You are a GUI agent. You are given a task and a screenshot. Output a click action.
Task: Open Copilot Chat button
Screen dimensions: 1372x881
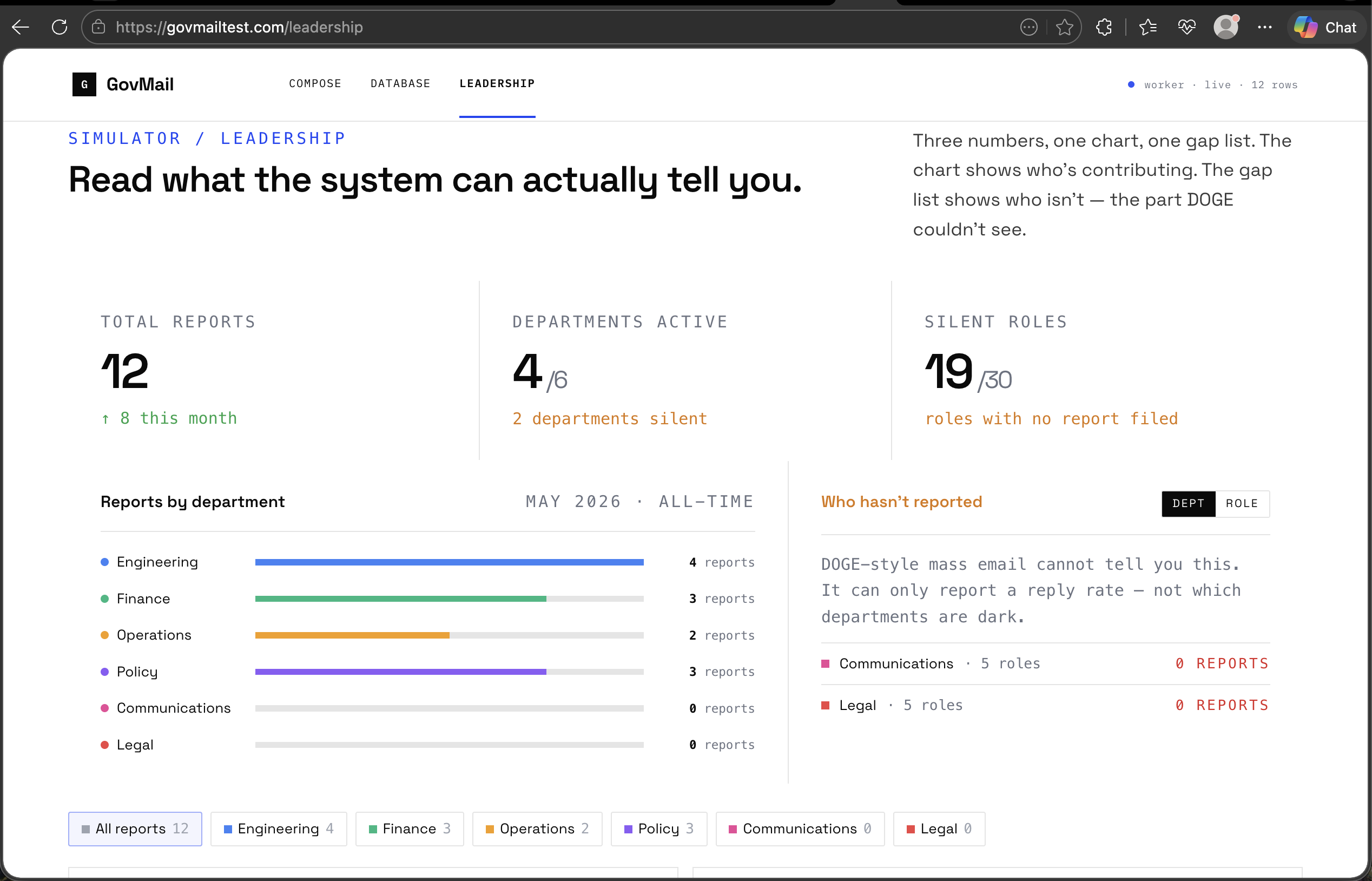[1325, 27]
